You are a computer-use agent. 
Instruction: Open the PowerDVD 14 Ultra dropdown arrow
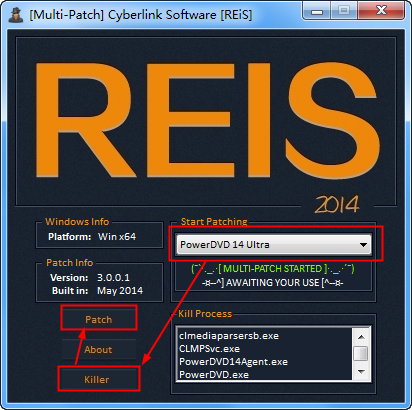363,245
